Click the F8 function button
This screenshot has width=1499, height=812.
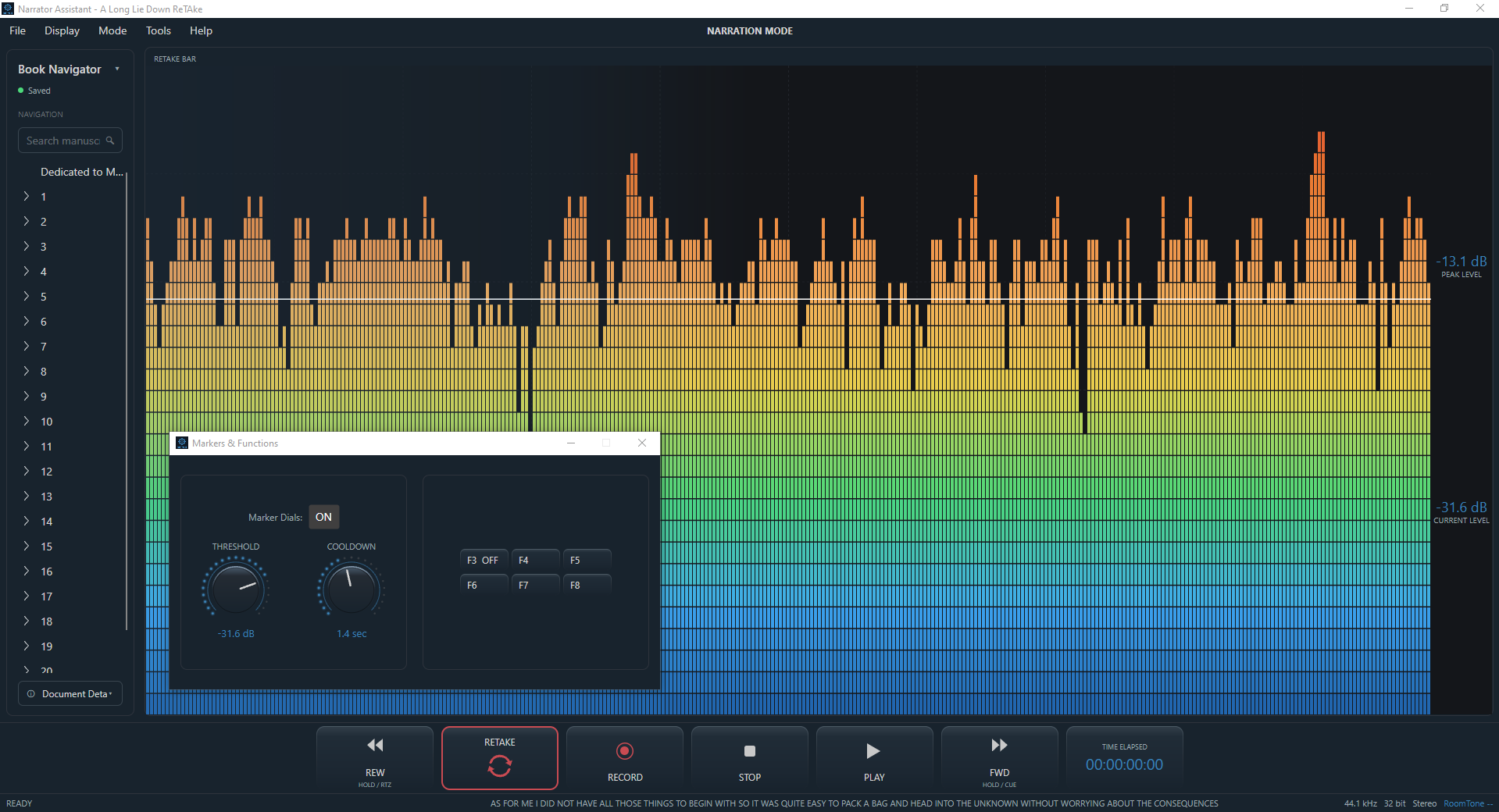587,585
